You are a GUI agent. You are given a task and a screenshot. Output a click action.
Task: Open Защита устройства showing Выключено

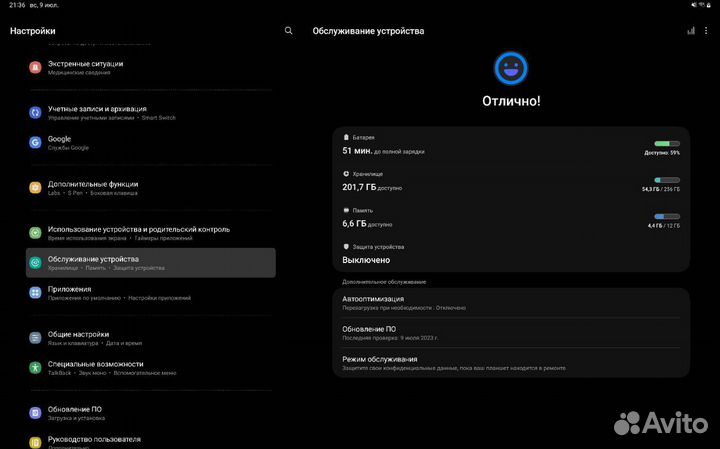[x=510, y=253]
